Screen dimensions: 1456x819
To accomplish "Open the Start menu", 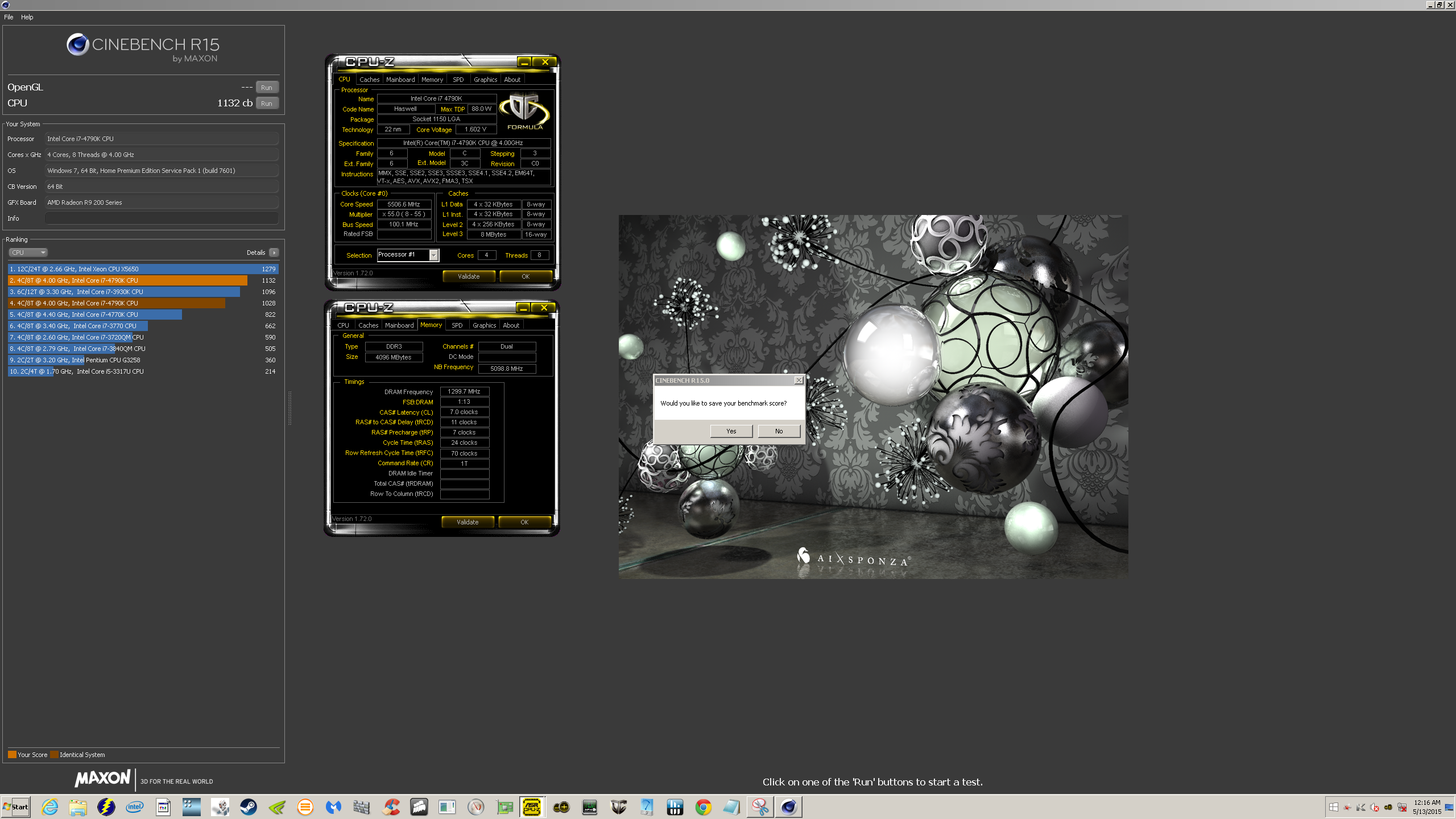I will pos(16,807).
